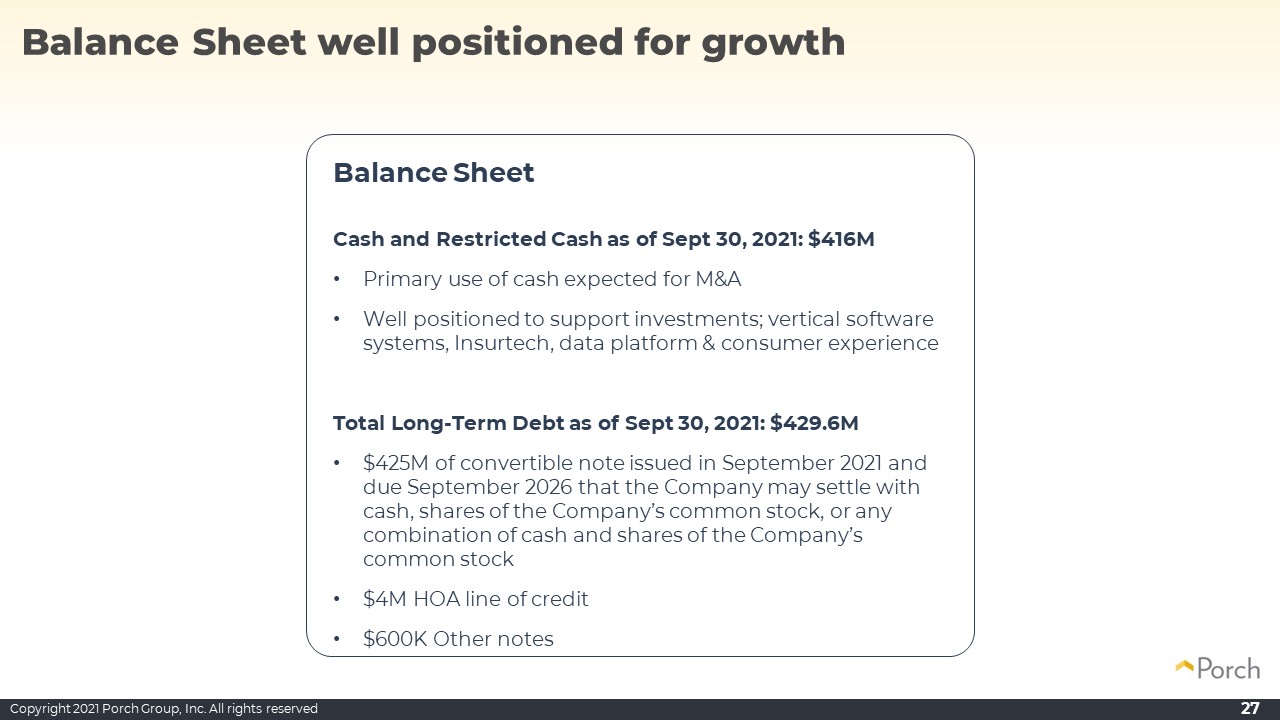
Task: Click the 'Well positioned to support investments' bullet
Action: [650, 331]
